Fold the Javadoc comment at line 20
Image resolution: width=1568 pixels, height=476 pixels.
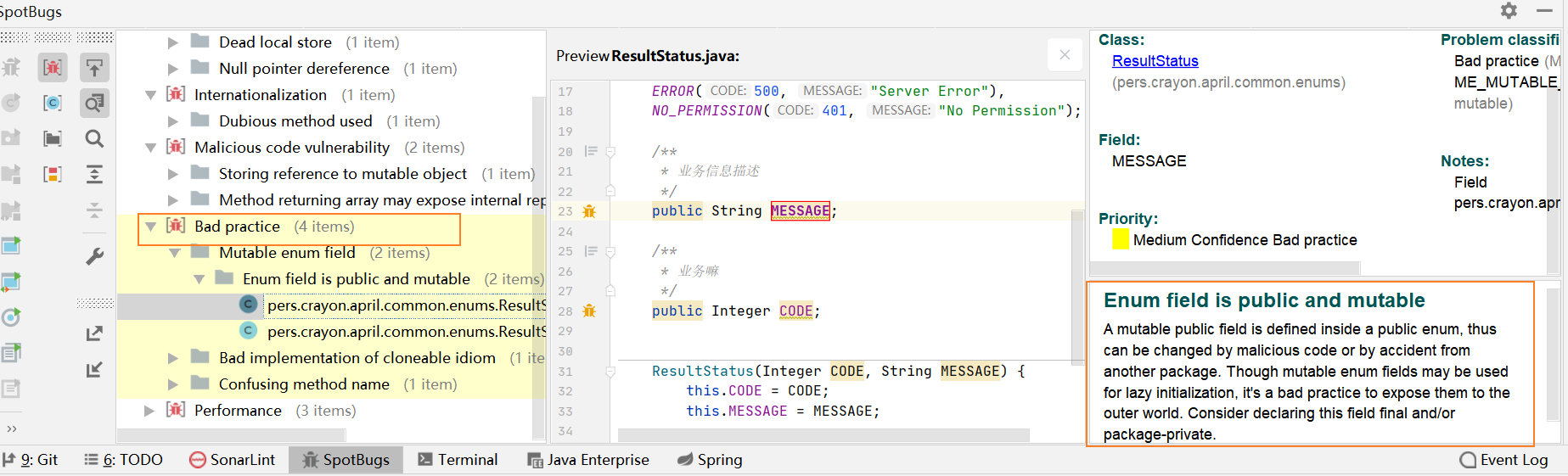point(610,152)
